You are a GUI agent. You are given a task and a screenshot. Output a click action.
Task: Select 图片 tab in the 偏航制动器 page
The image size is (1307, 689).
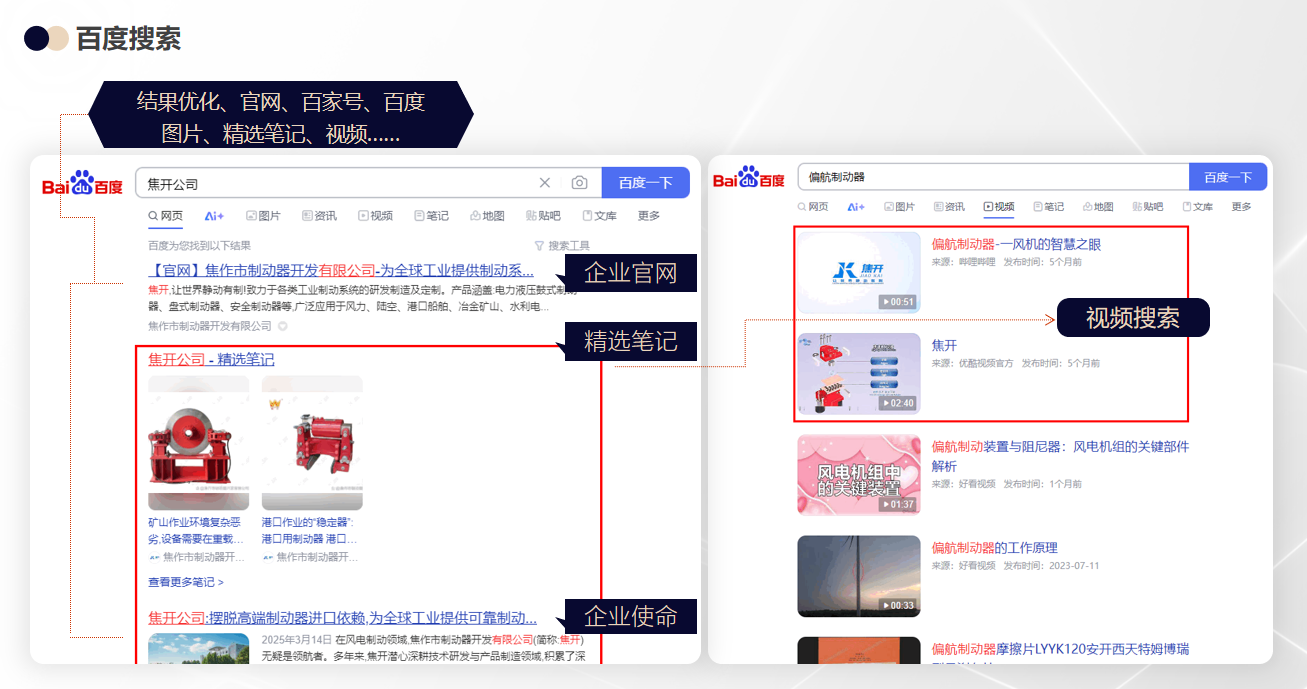900,207
